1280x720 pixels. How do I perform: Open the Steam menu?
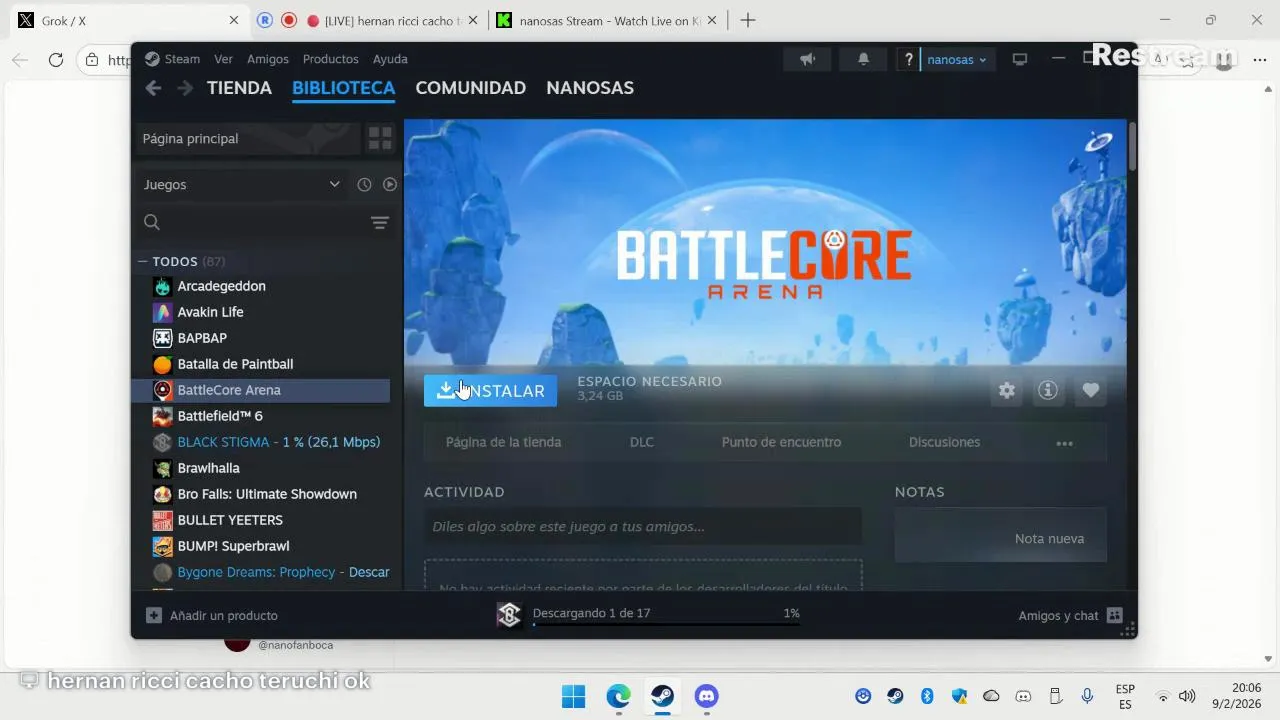pyautogui.click(x=172, y=59)
